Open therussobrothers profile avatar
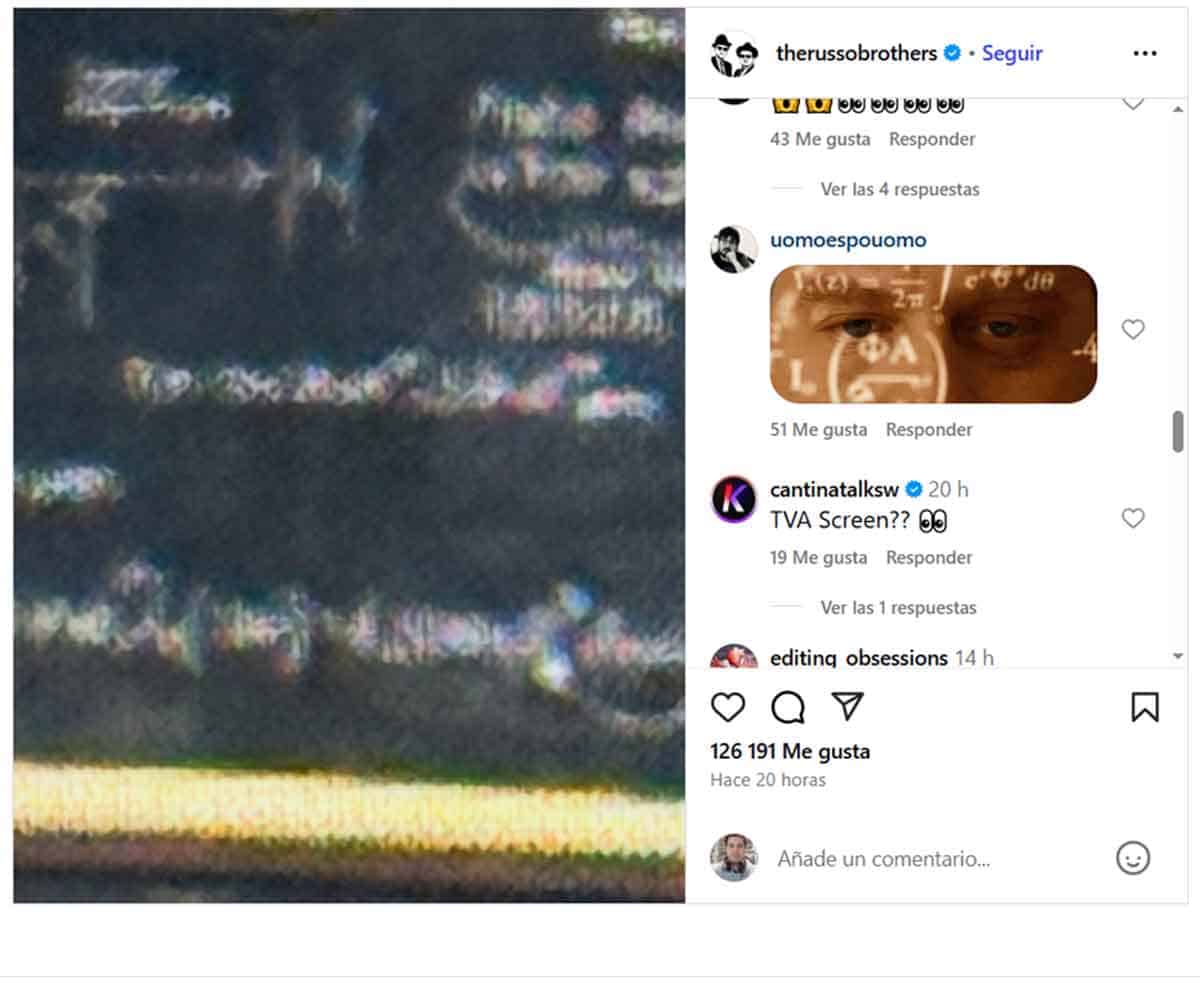Viewport: 1200px width, 994px height. 734,53
